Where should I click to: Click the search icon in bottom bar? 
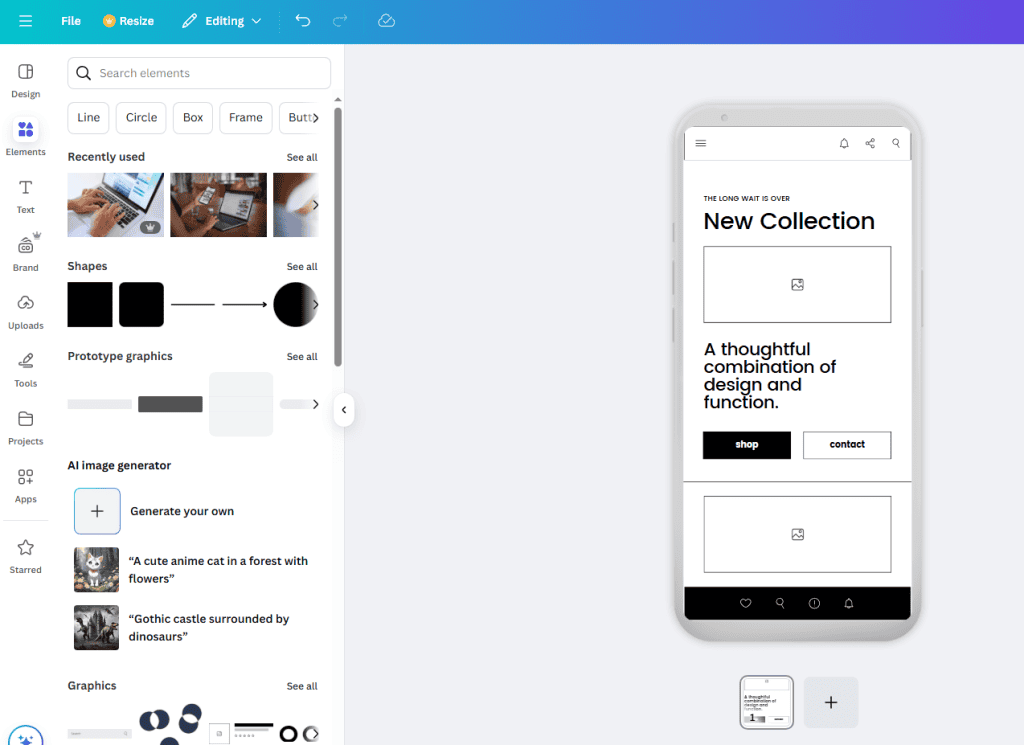point(780,603)
